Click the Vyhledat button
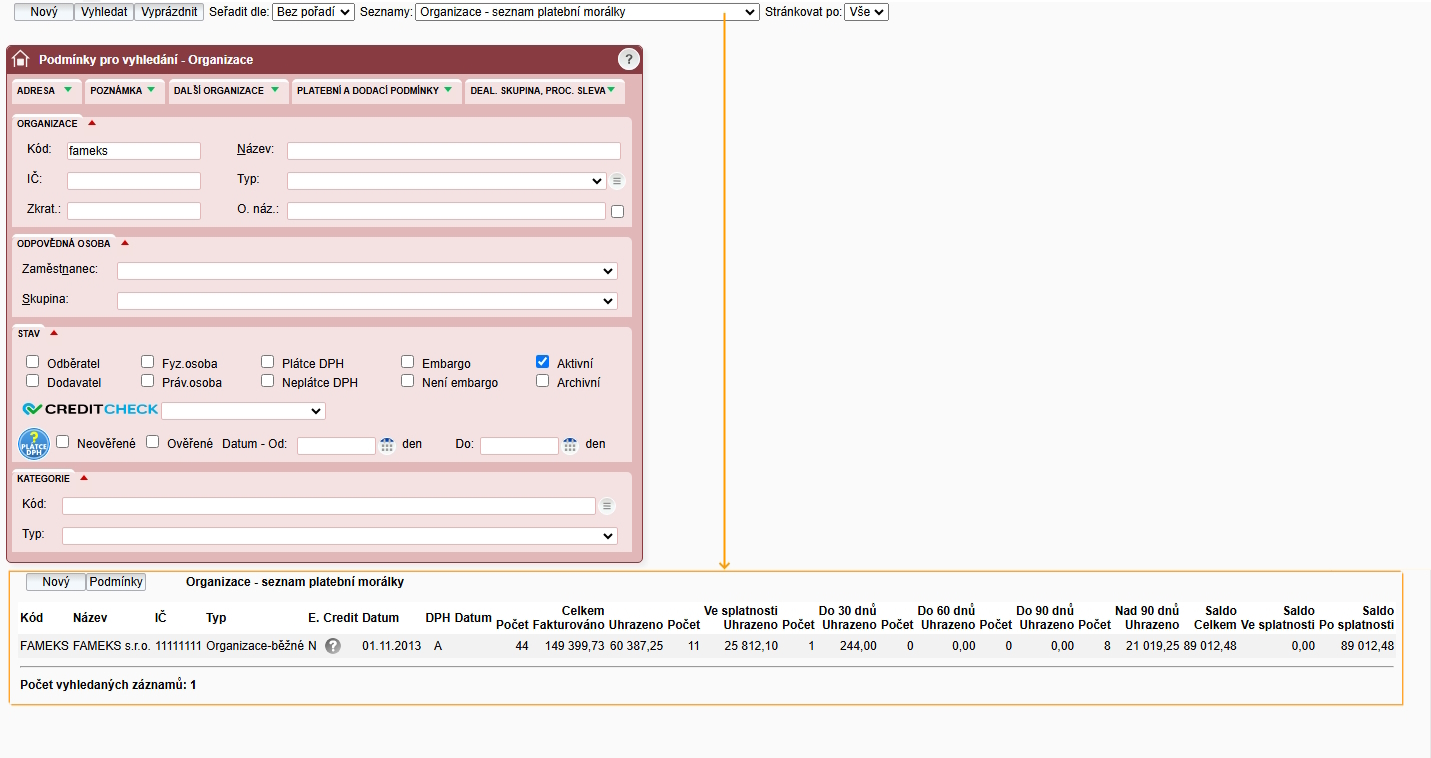The height and width of the screenshot is (758, 1431). [104, 12]
